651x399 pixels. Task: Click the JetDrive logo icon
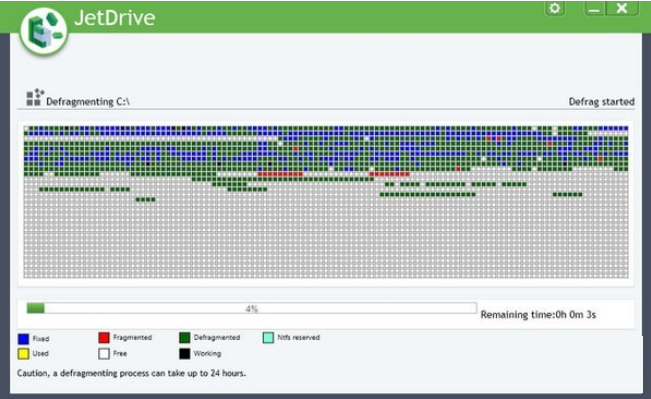pyautogui.click(x=44, y=32)
